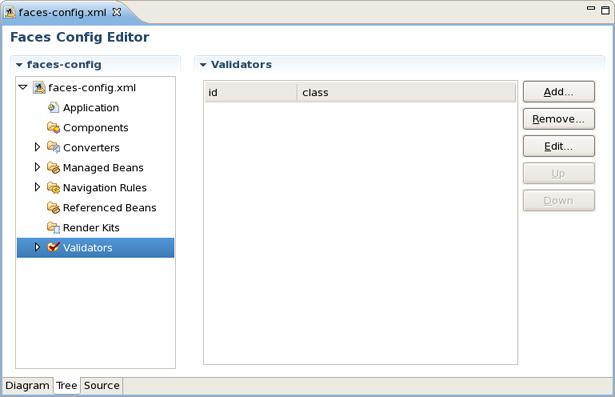Select the Validators tree row

pyautogui.click(x=95, y=248)
